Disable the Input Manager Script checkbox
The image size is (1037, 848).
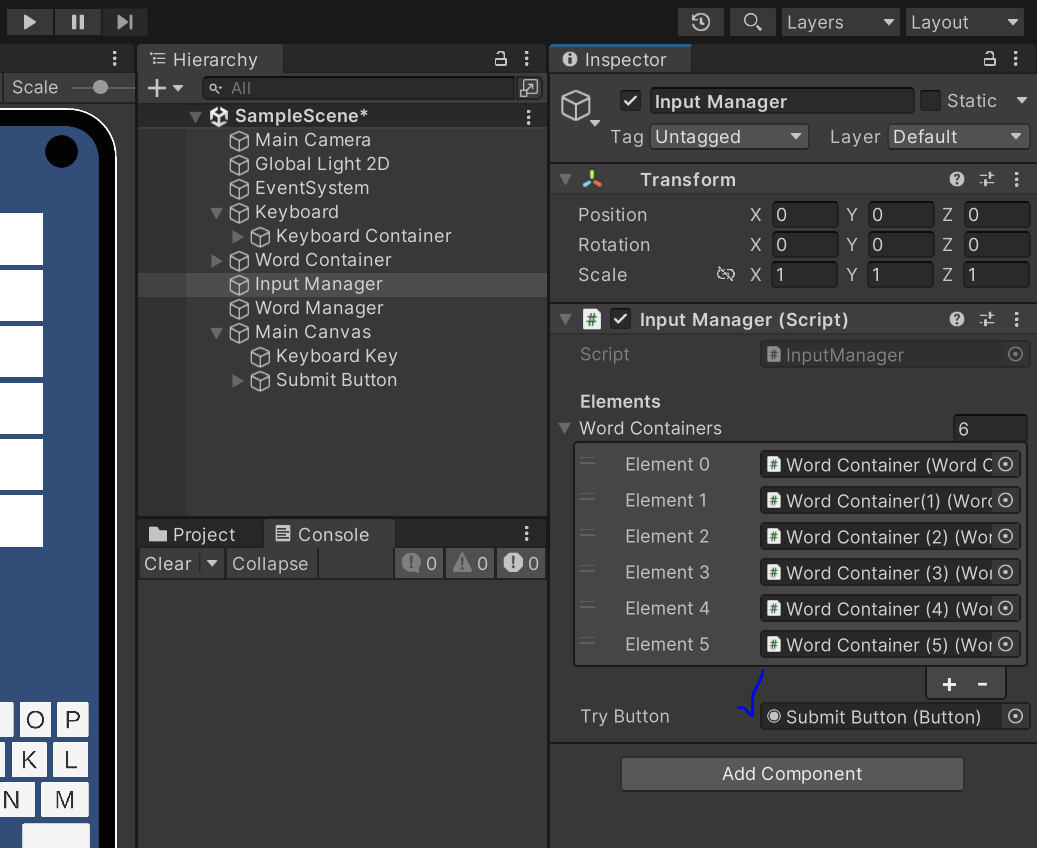click(x=620, y=319)
